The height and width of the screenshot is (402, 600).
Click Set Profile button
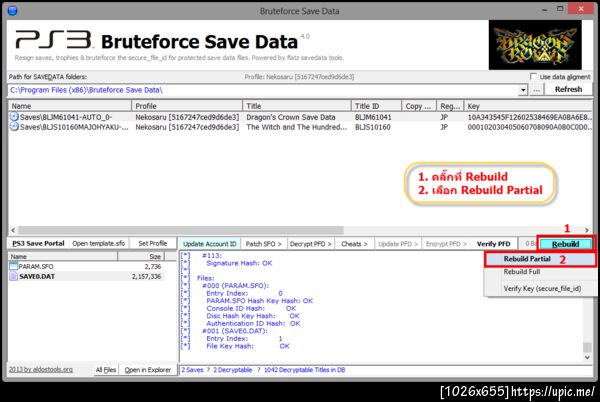pos(153,243)
